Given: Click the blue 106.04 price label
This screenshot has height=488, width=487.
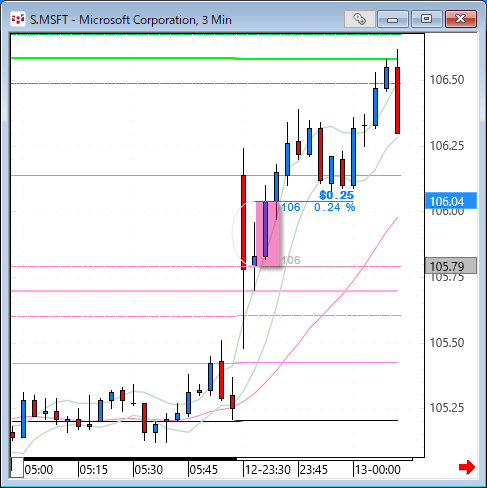Looking at the screenshot, I should tap(451, 201).
